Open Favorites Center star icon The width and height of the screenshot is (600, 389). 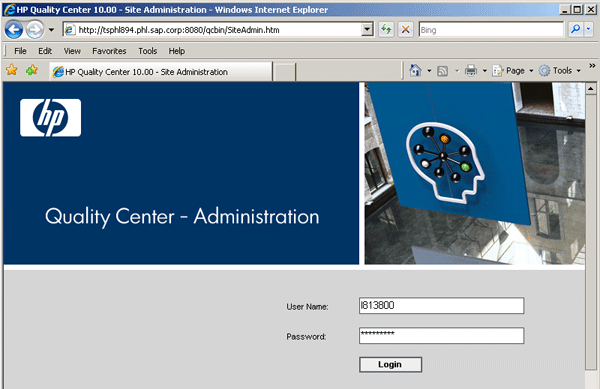tap(12, 70)
